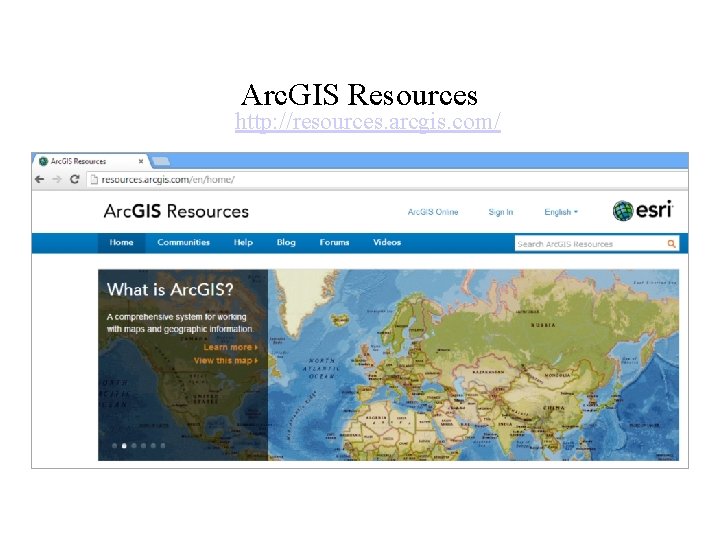Select the first carousel dot
This screenshot has width=720, height=540.
click(x=114, y=445)
